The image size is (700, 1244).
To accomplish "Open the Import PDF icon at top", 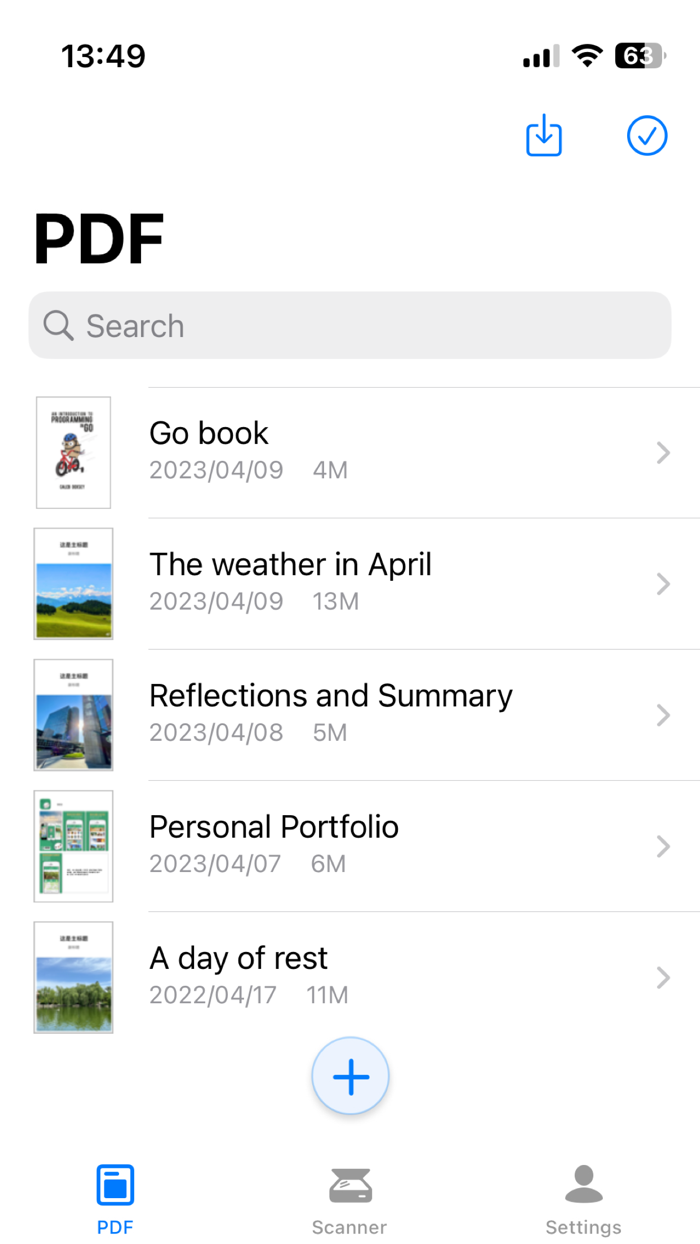I will [543, 136].
